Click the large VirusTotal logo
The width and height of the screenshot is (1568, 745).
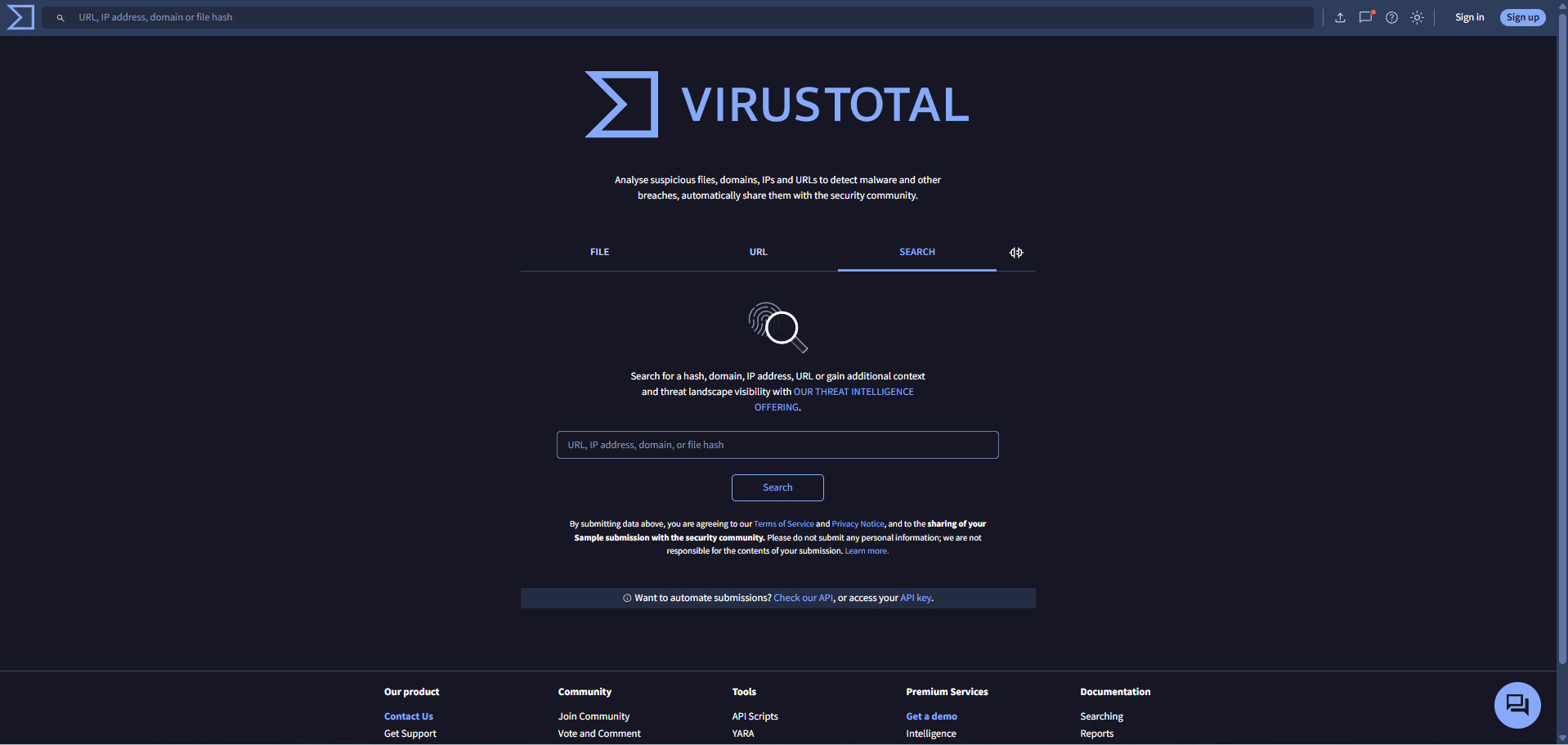777,105
